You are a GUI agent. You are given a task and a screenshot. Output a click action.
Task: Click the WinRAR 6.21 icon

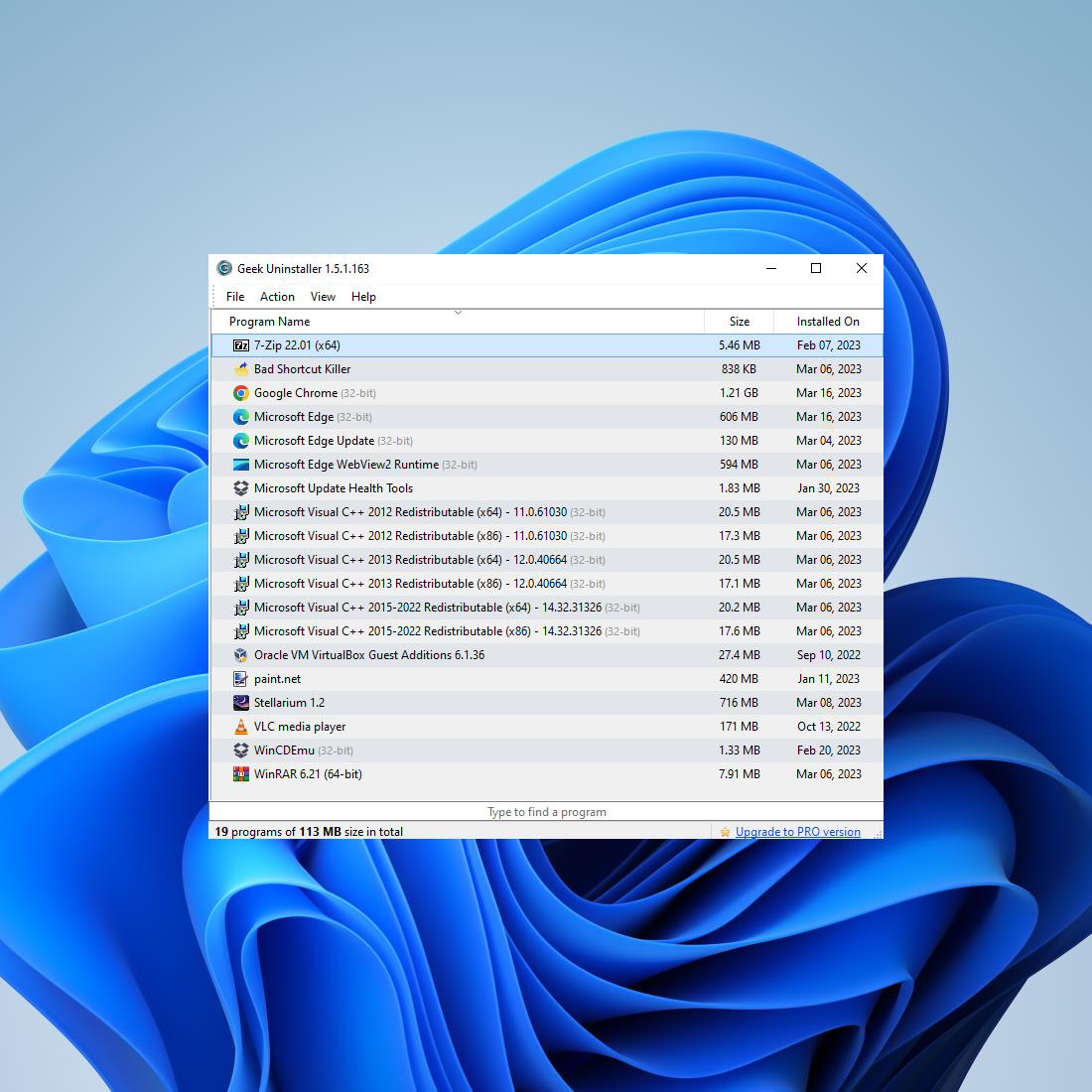click(x=241, y=773)
